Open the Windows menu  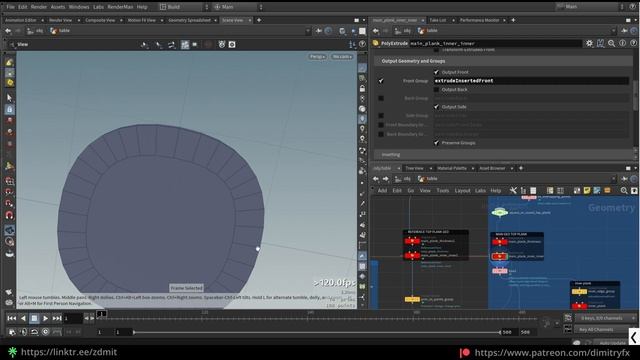[x=79, y=7]
